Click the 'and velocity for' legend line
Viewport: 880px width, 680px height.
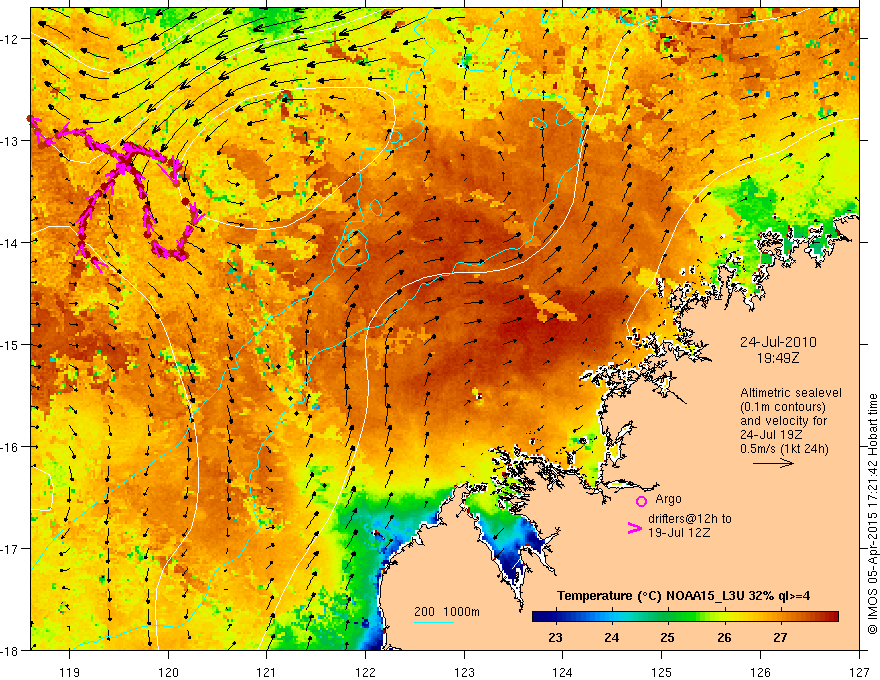[x=783, y=421]
